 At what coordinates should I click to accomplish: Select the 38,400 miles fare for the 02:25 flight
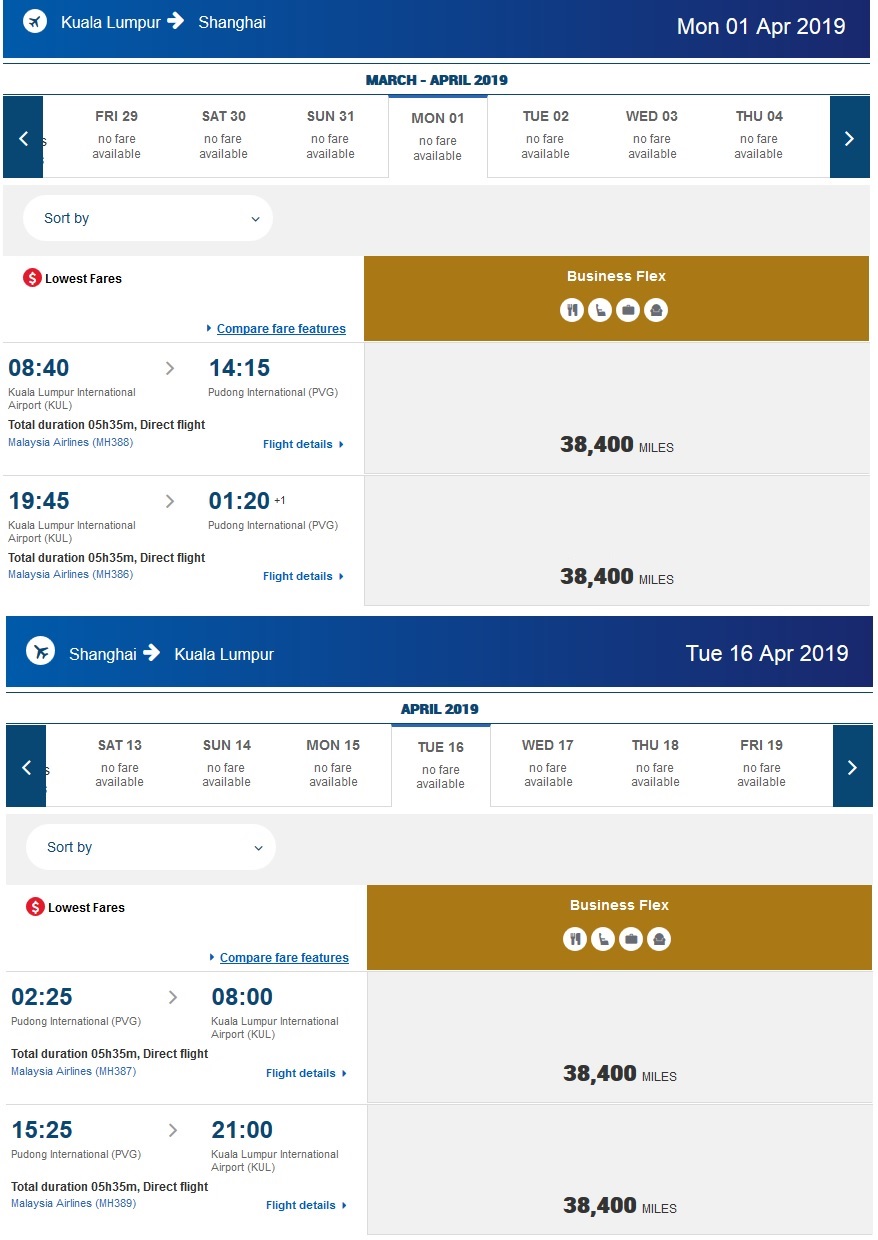(x=619, y=1074)
